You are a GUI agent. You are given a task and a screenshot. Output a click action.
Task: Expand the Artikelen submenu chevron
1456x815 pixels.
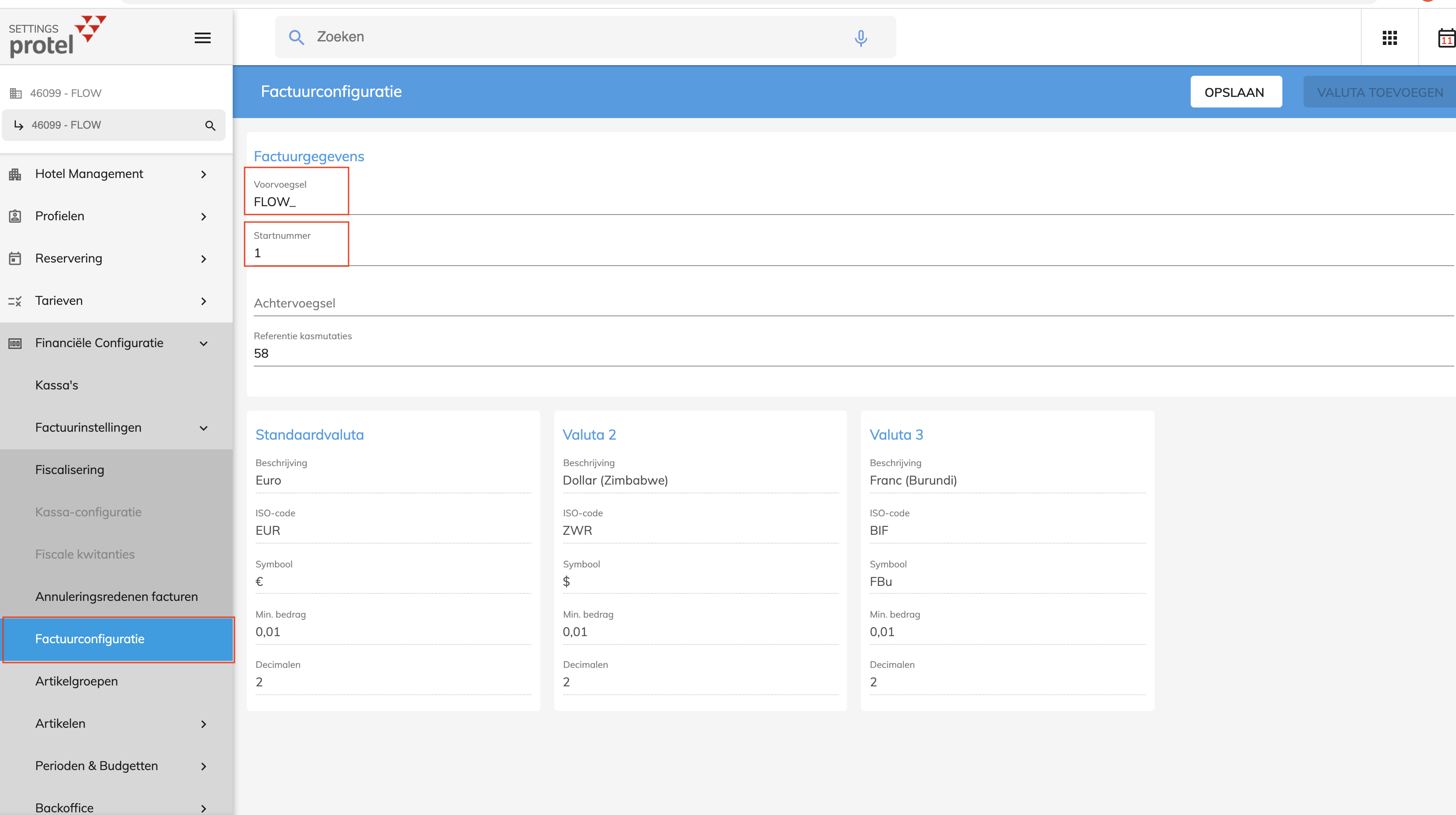(204, 724)
